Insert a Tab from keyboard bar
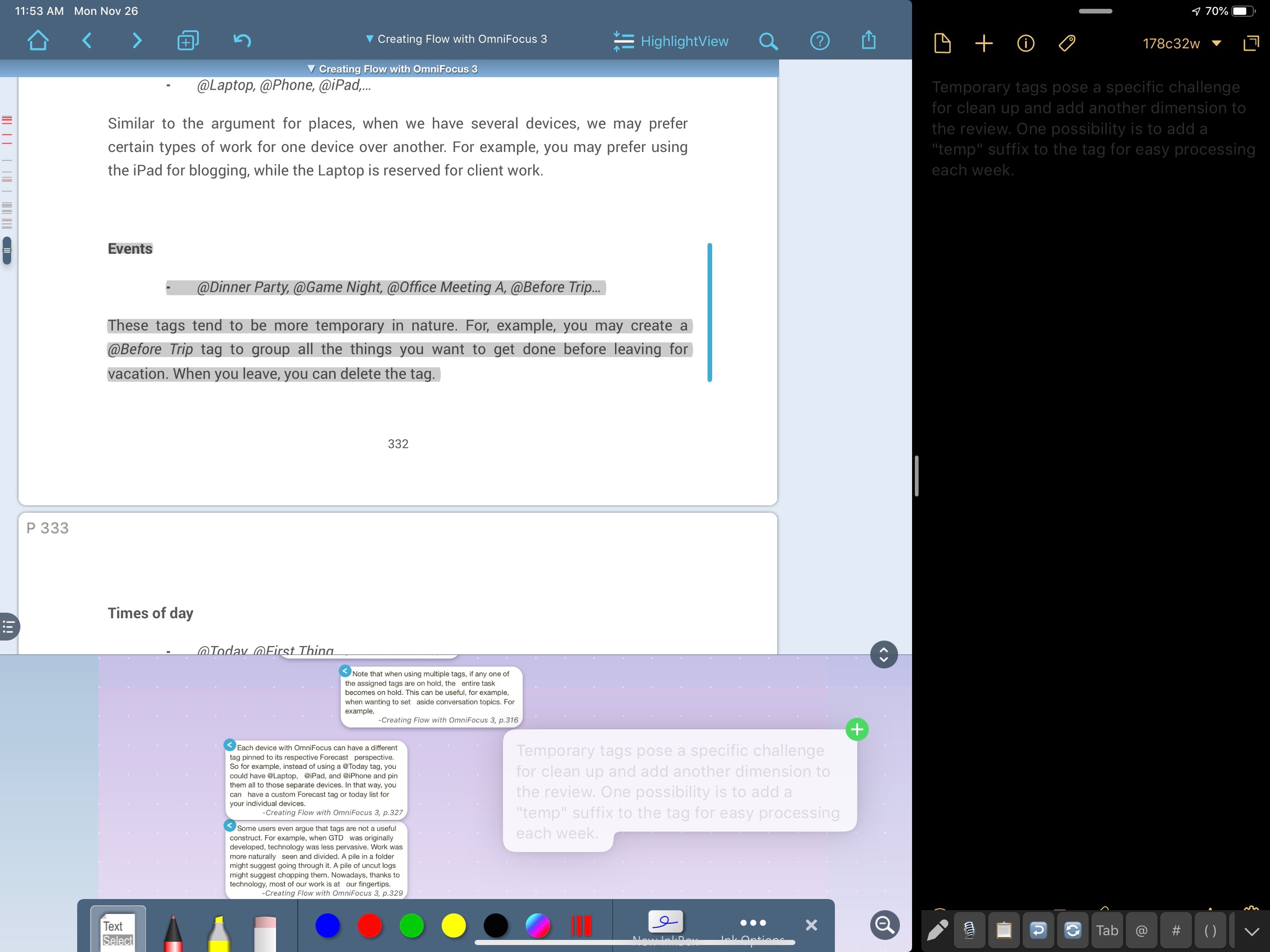The height and width of the screenshot is (952, 1270). (x=1107, y=930)
